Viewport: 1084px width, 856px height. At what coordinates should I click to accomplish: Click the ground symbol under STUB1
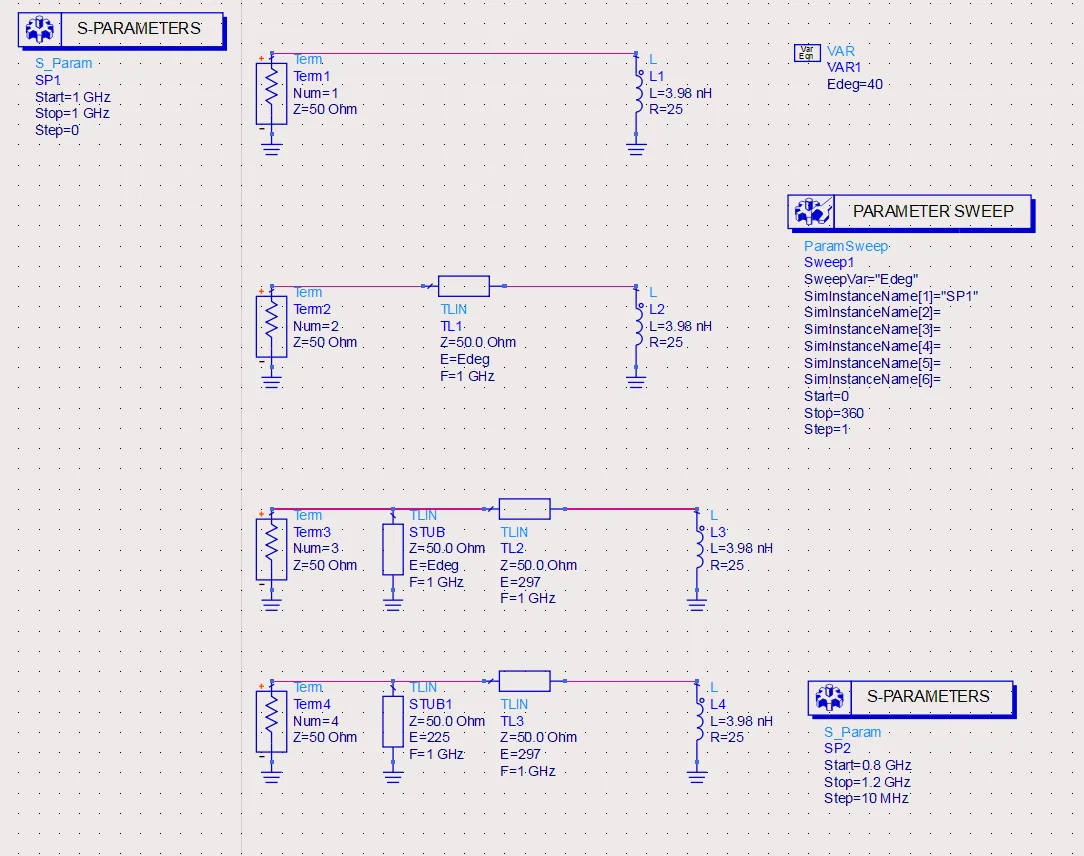pos(393,777)
